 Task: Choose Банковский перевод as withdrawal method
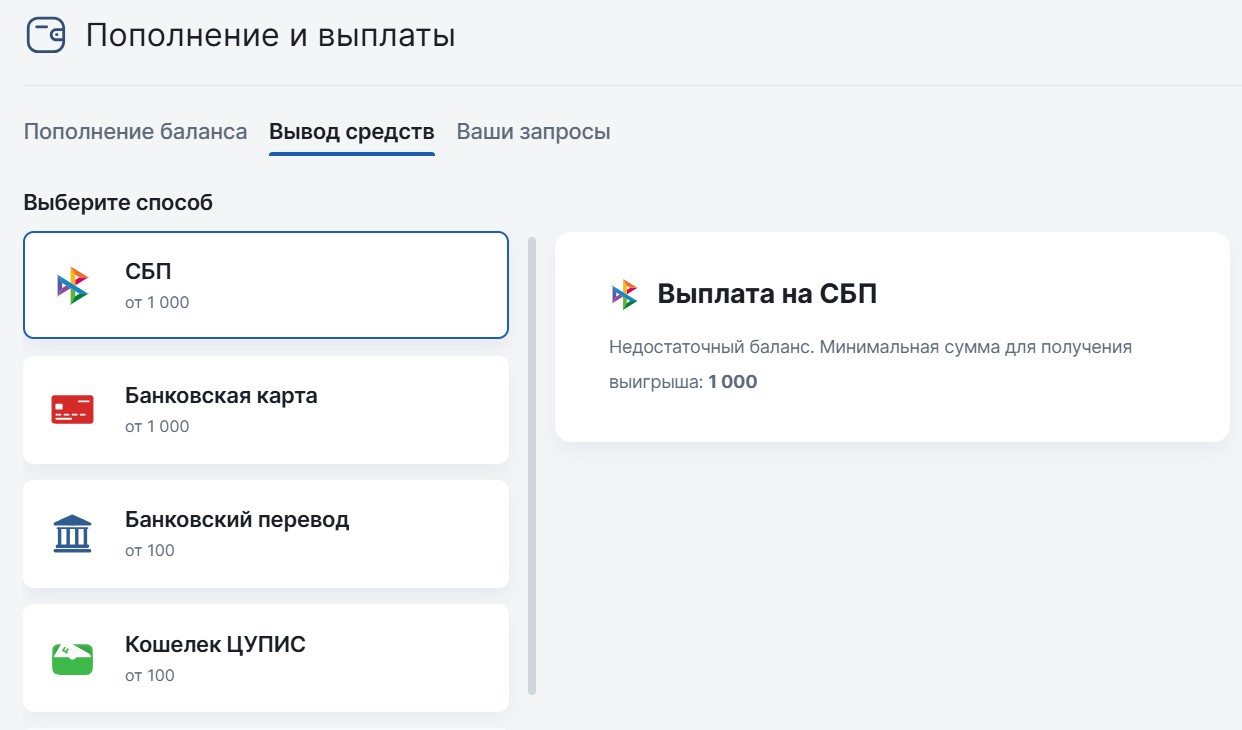tap(266, 532)
